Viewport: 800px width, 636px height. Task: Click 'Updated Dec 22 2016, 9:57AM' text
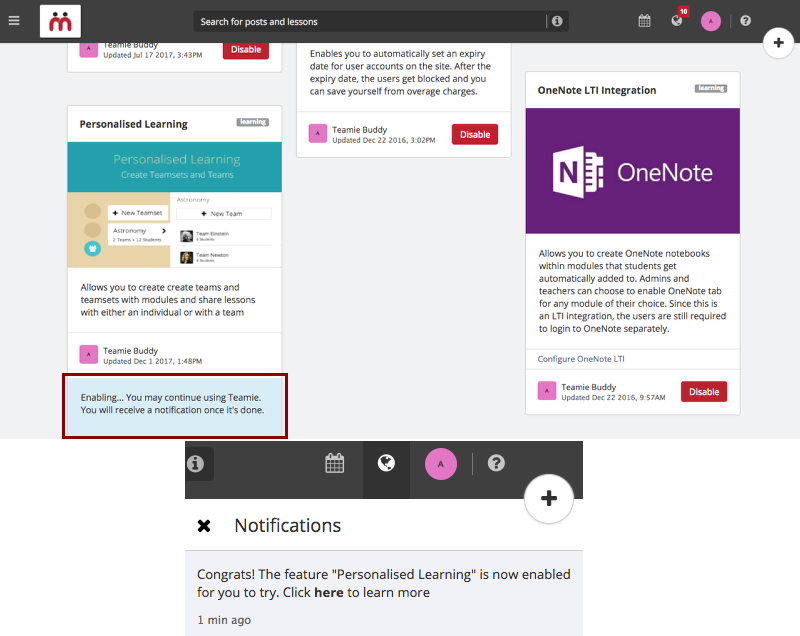613,397
